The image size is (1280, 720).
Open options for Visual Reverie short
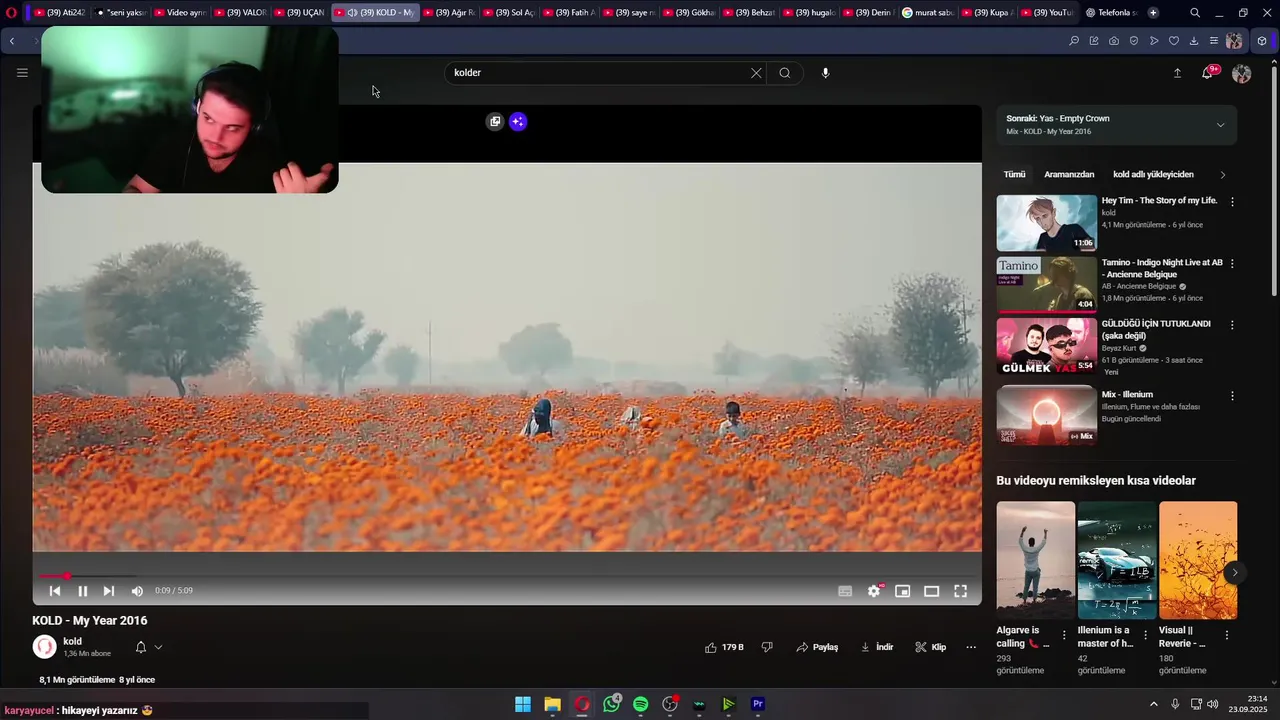[x=1227, y=635]
